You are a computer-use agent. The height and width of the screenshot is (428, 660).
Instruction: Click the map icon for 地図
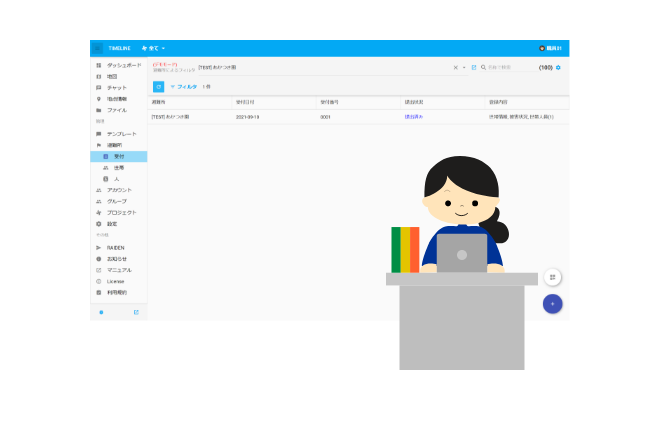tap(98, 77)
